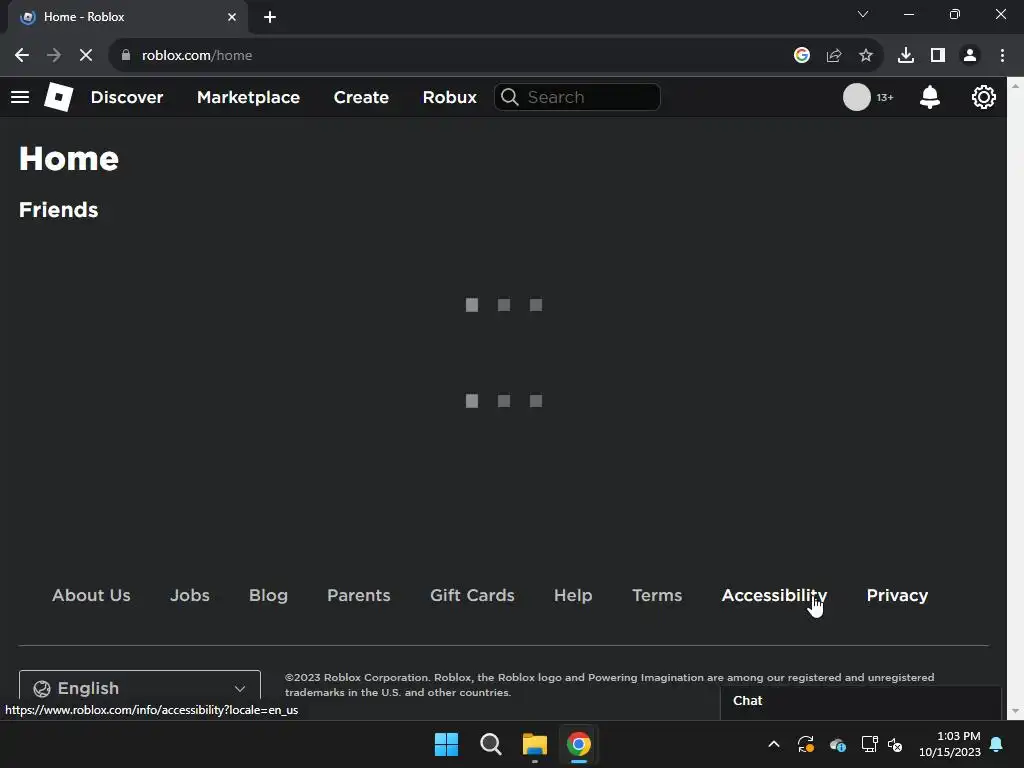The height and width of the screenshot is (768, 1024).
Task: Open the Discover page
Action: coord(127,97)
